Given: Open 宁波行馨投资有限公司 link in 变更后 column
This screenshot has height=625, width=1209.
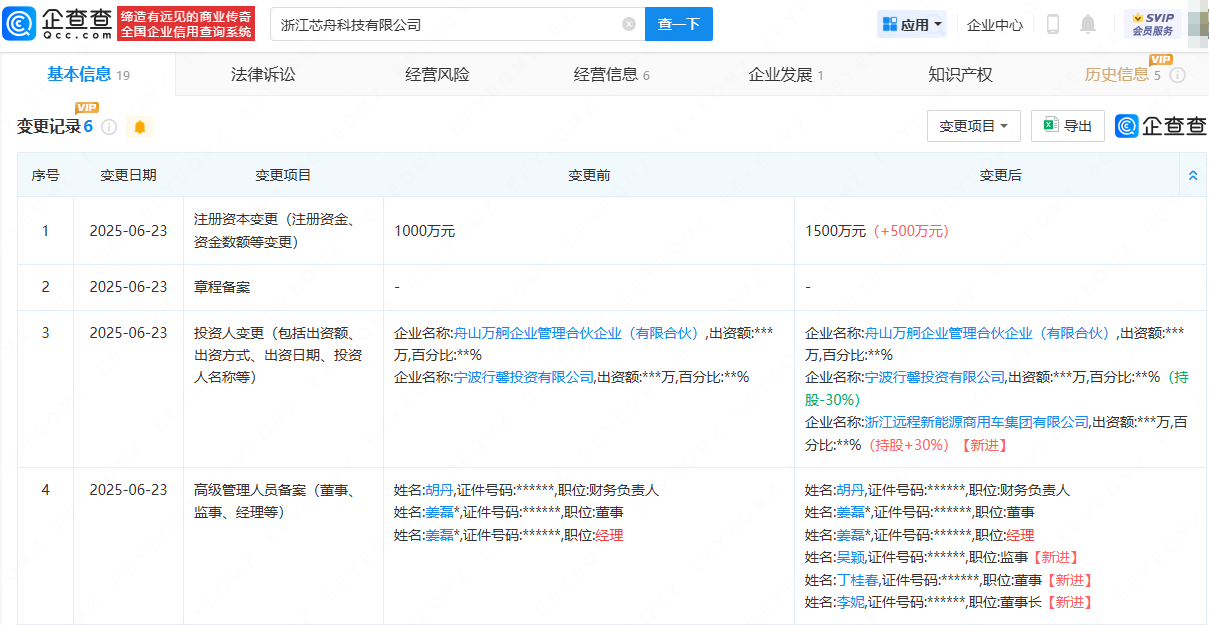Looking at the screenshot, I should click(935, 377).
